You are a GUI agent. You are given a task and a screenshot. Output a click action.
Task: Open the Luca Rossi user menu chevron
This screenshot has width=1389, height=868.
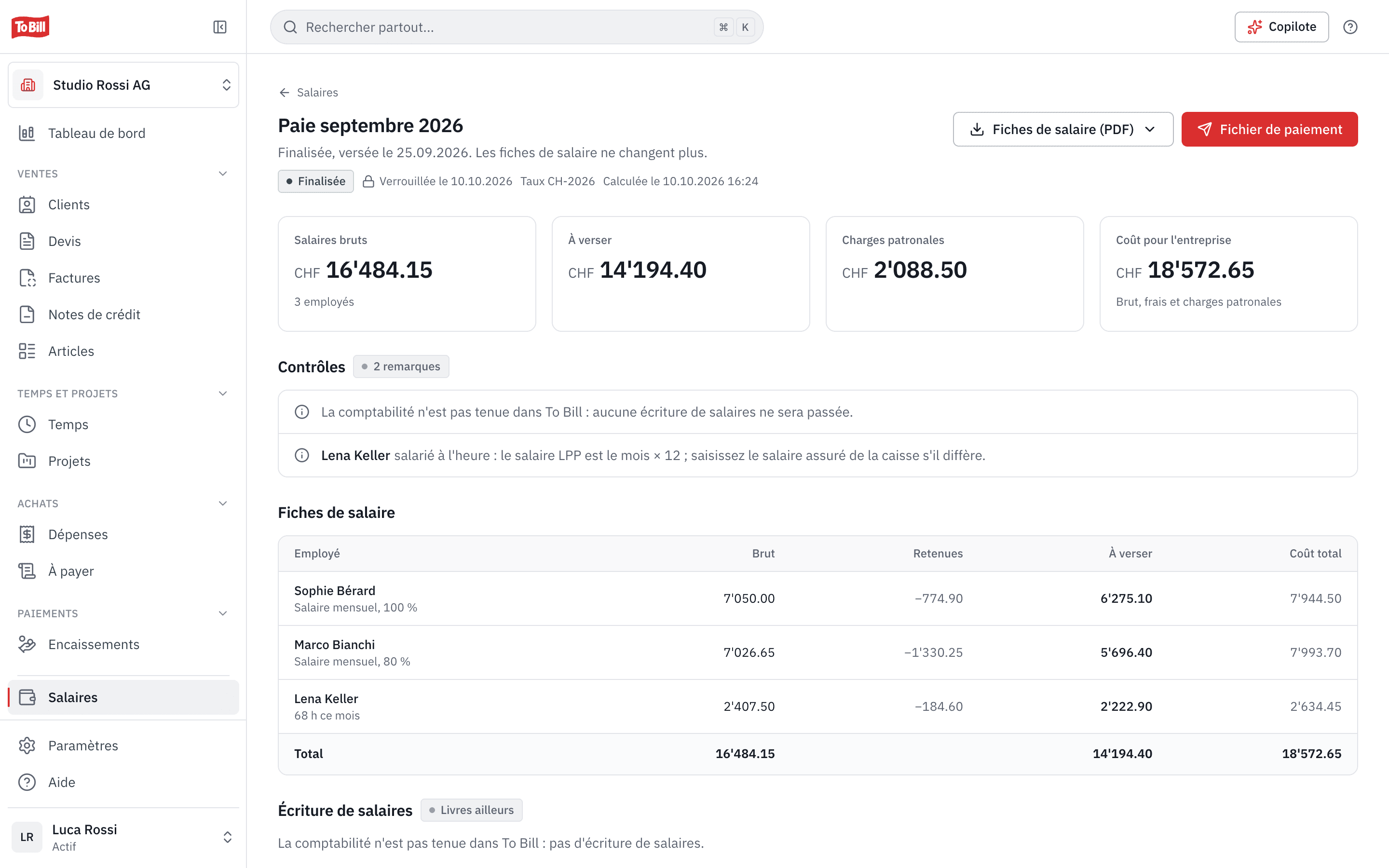(x=227, y=837)
